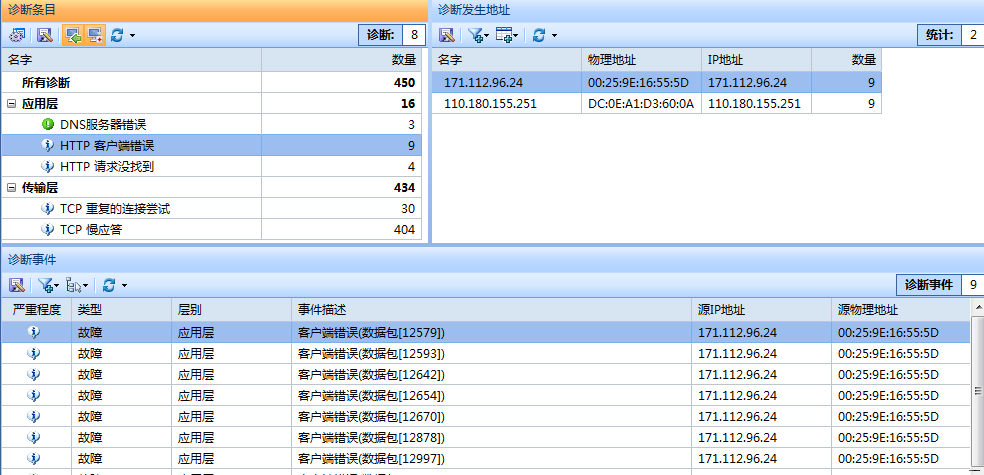This screenshot has width=984, height=475.
Task: Click save icon in 诊断条目 toolbar
Action: [x=44, y=35]
